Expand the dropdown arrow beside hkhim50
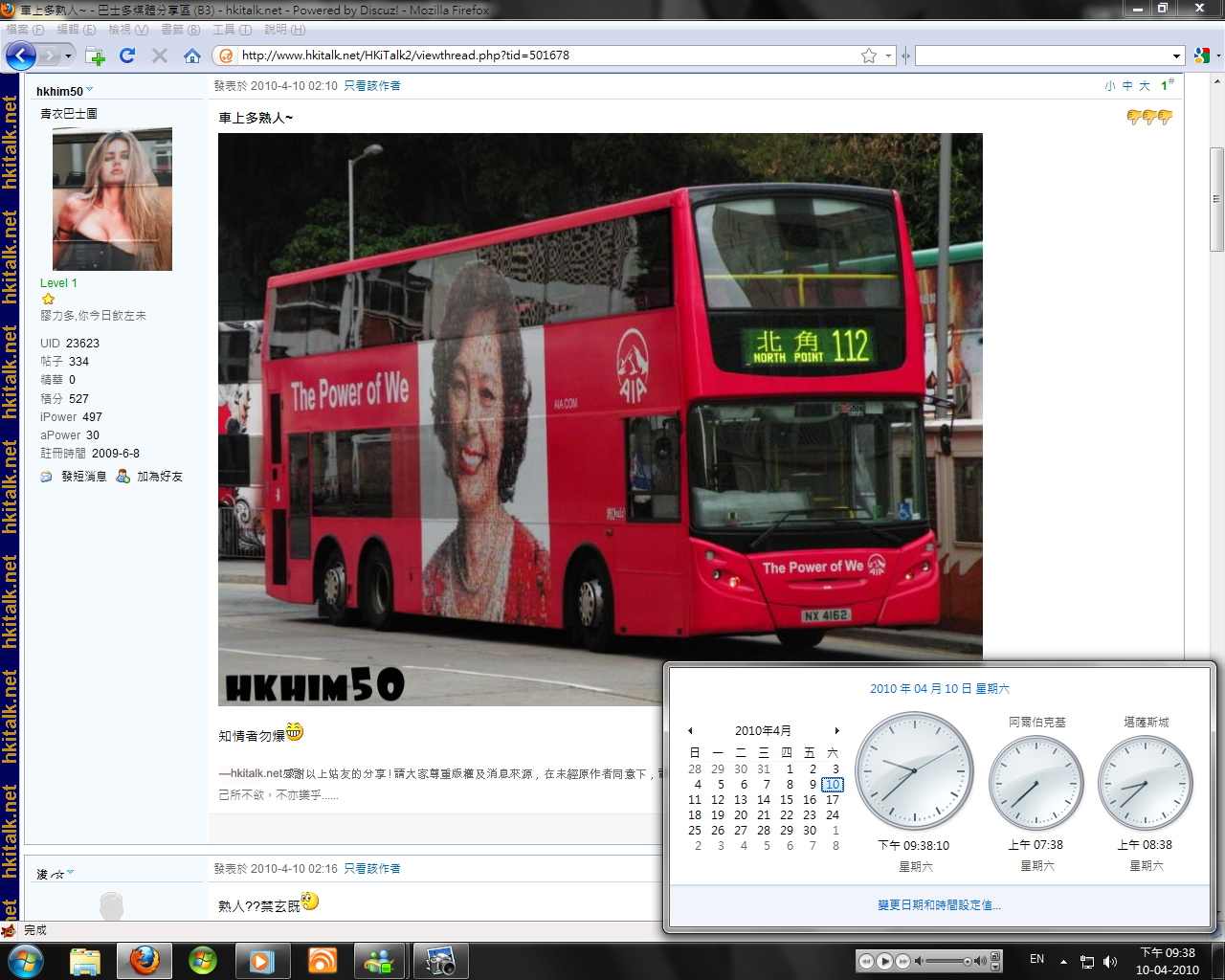1225x980 pixels. pyautogui.click(x=90, y=90)
